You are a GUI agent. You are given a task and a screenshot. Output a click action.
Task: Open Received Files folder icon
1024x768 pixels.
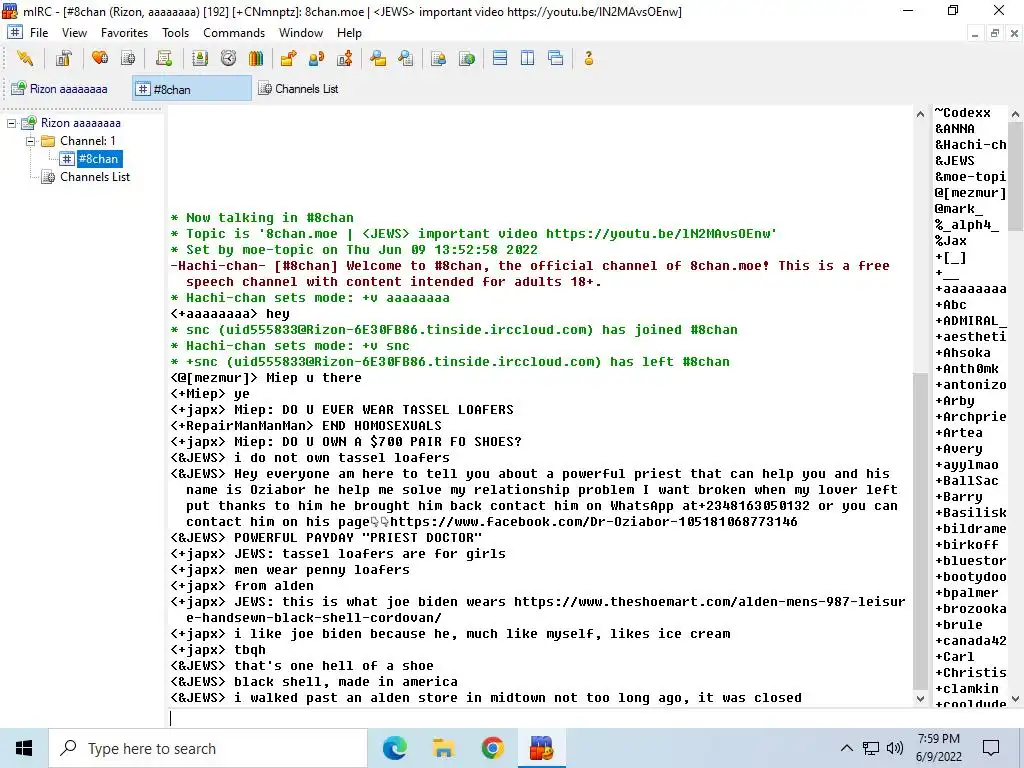[x=377, y=59]
